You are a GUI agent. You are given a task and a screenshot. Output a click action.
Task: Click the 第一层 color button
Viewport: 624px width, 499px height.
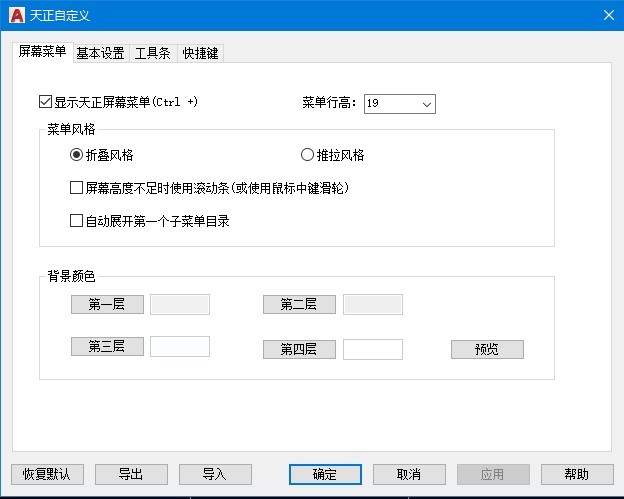(107, 304)
